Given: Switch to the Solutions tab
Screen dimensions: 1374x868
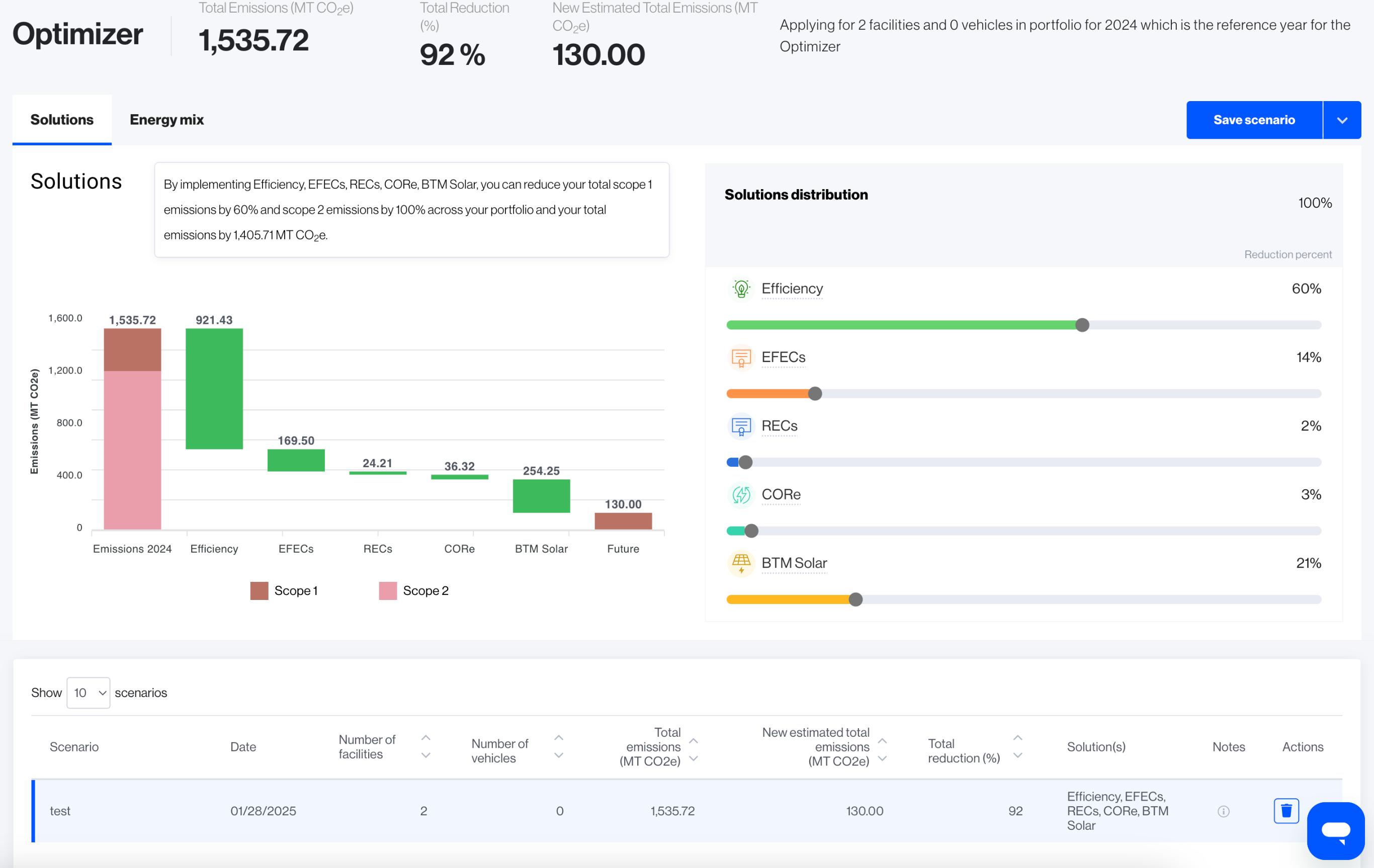Looking at the screenshot, I should coord(62,120).
